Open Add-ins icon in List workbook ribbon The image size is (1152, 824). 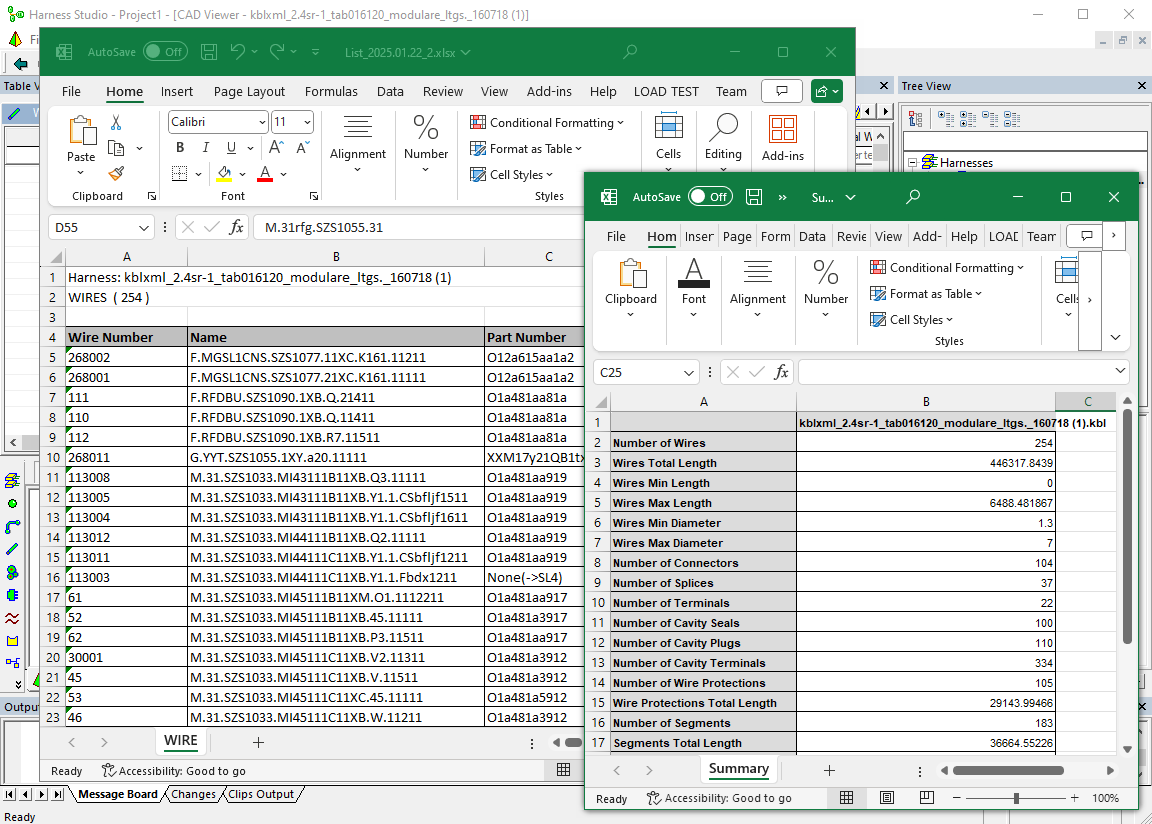coord(782,136)
